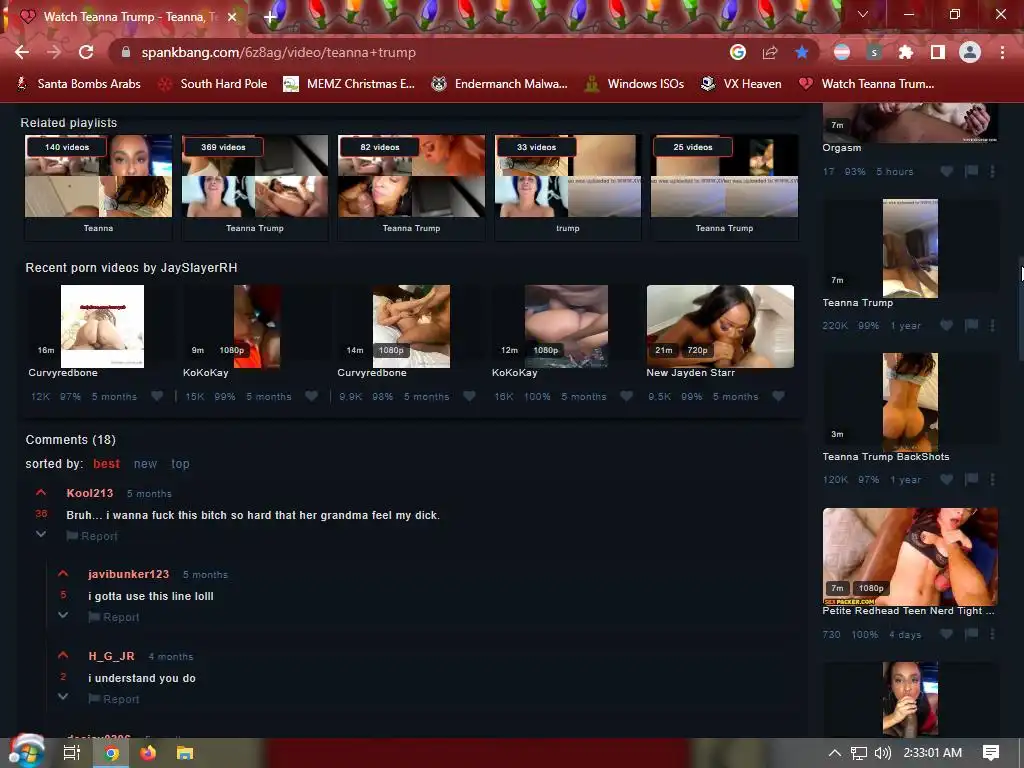The image size is (1024, 768).
Task: Upvote the reply by javibunker123
Action: (x=63, y=573)
